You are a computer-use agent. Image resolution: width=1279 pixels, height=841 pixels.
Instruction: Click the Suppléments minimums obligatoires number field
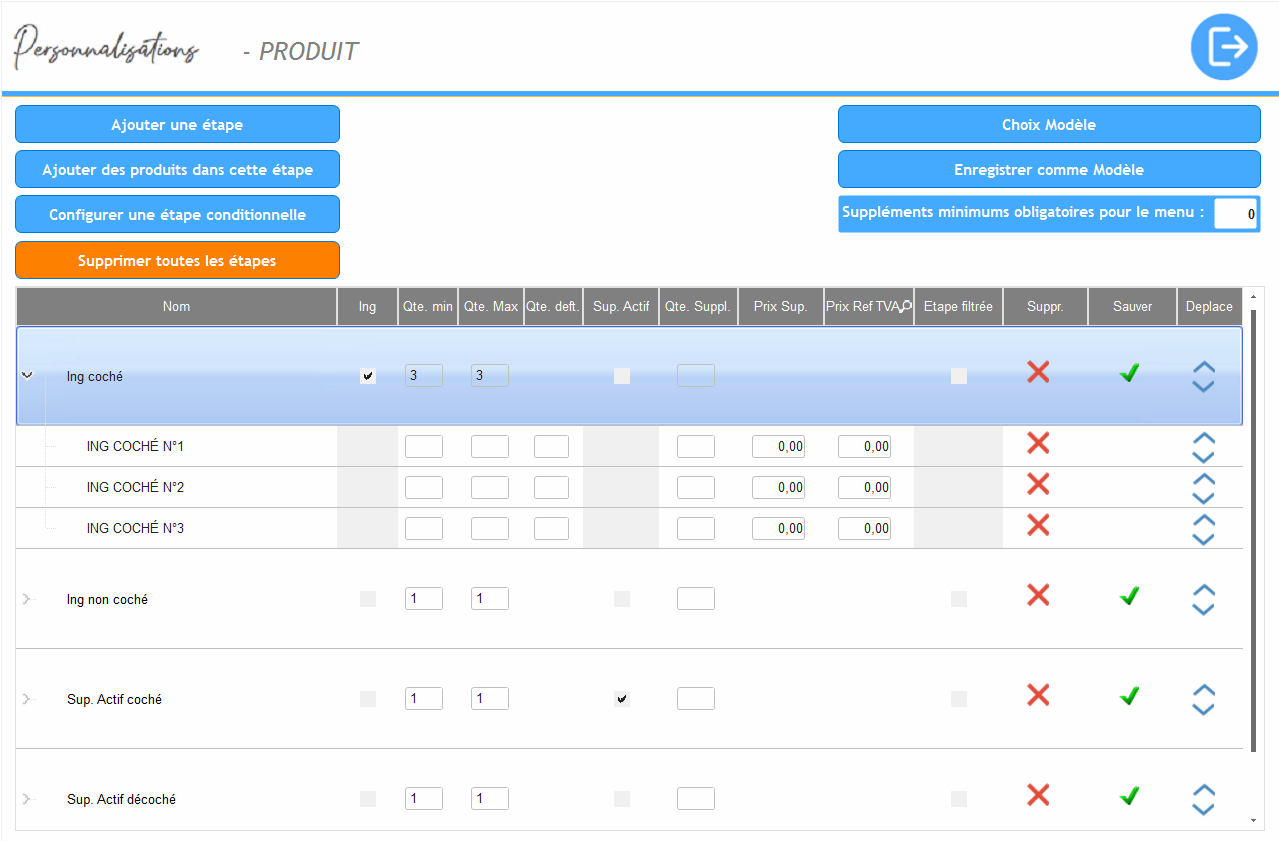pos(1235,214)
